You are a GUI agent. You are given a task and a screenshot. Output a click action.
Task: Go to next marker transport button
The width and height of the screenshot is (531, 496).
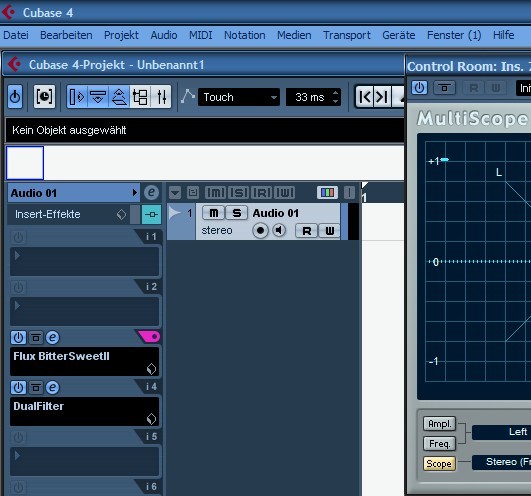tap(383, 97)
